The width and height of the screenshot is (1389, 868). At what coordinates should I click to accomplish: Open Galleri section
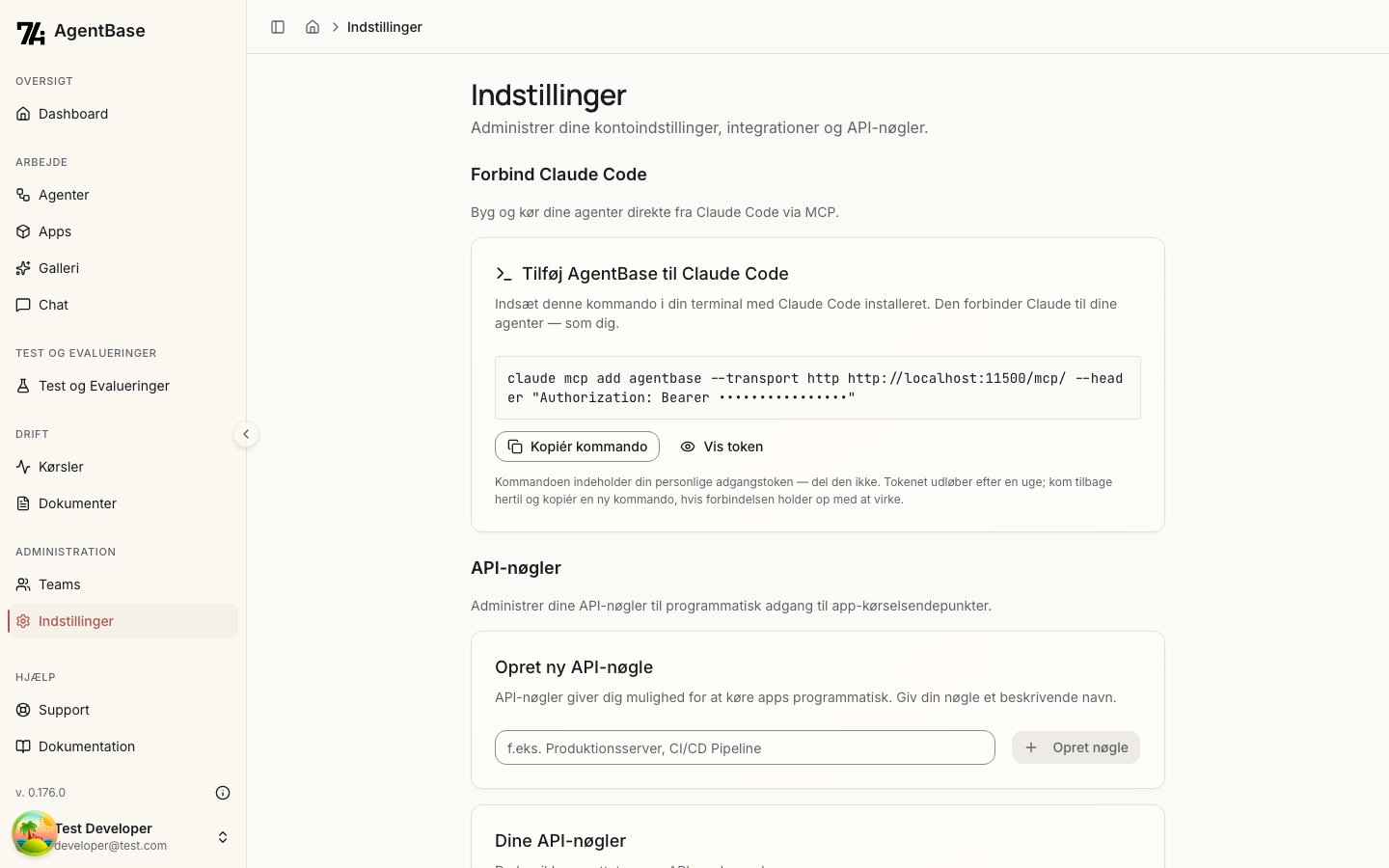point(123,268)
